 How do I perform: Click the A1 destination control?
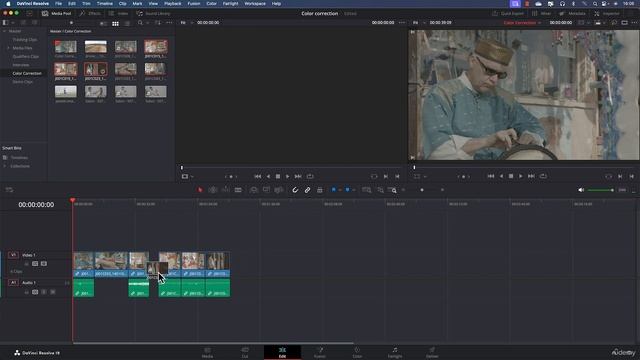click(13, 282)
